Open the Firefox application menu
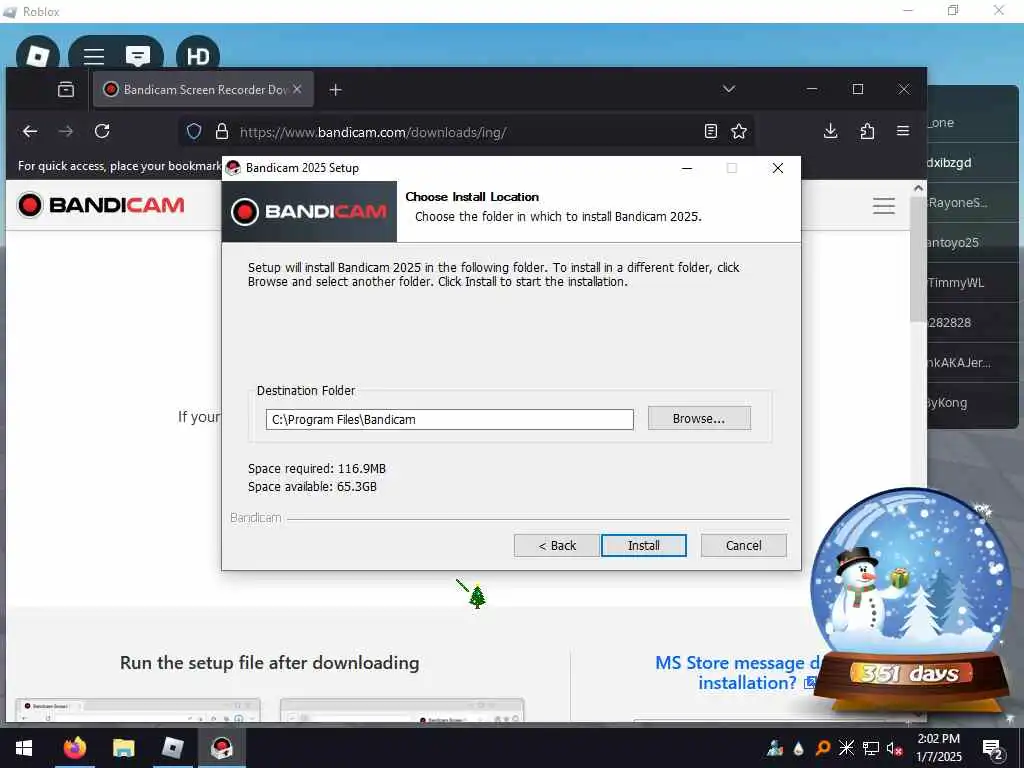Screen dimensions: 1024x768 [903, 131]
